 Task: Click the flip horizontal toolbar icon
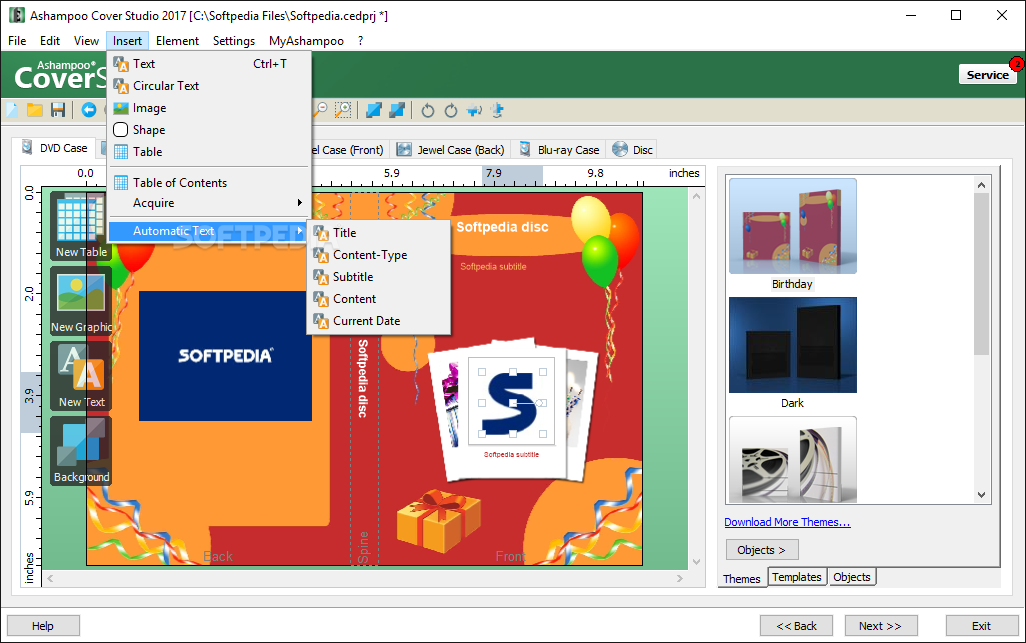[474, 111]
